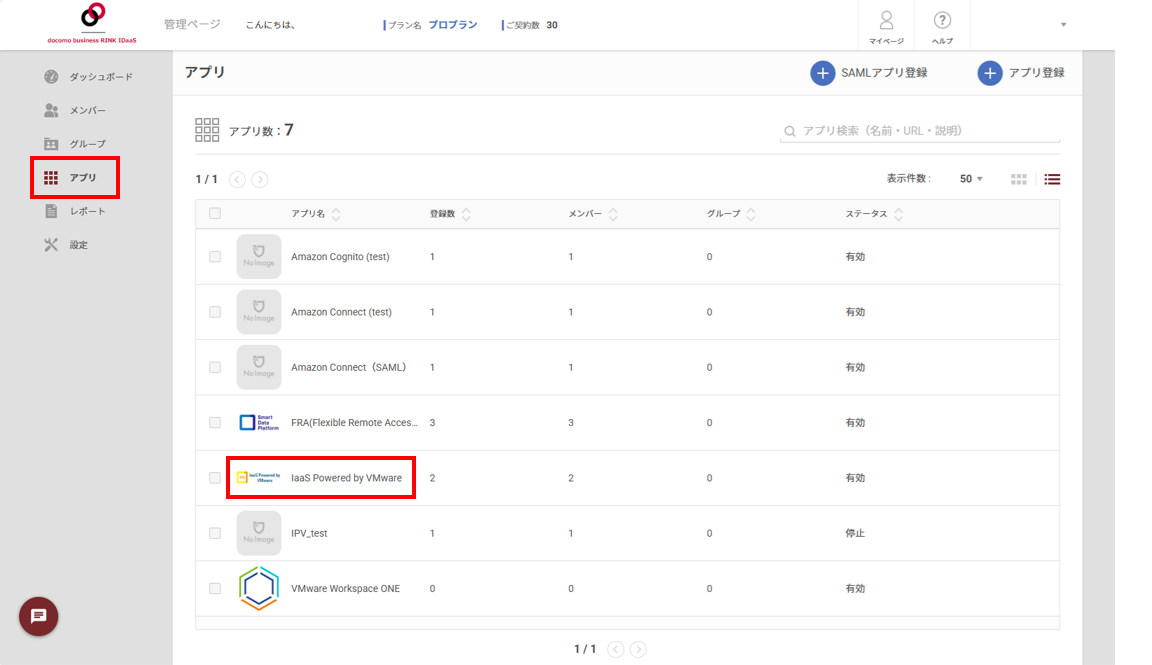Check the VMware Workspace ONE row checkbox

215,588
